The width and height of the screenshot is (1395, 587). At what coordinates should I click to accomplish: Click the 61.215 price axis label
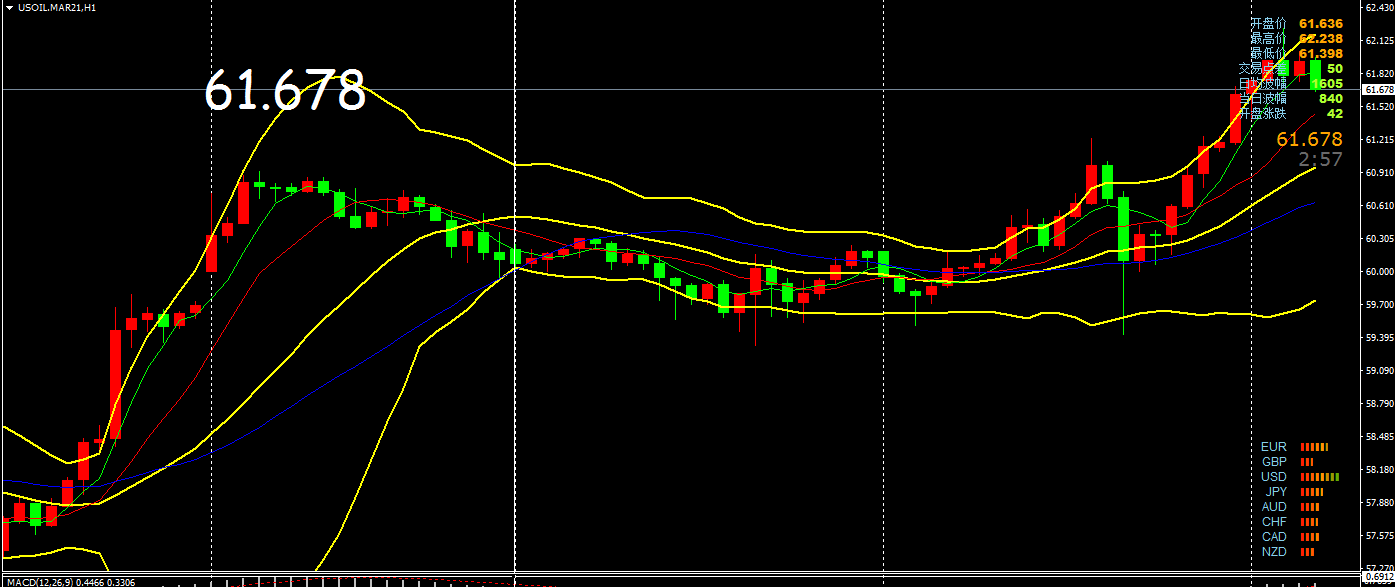click(x=1379, y=140)
